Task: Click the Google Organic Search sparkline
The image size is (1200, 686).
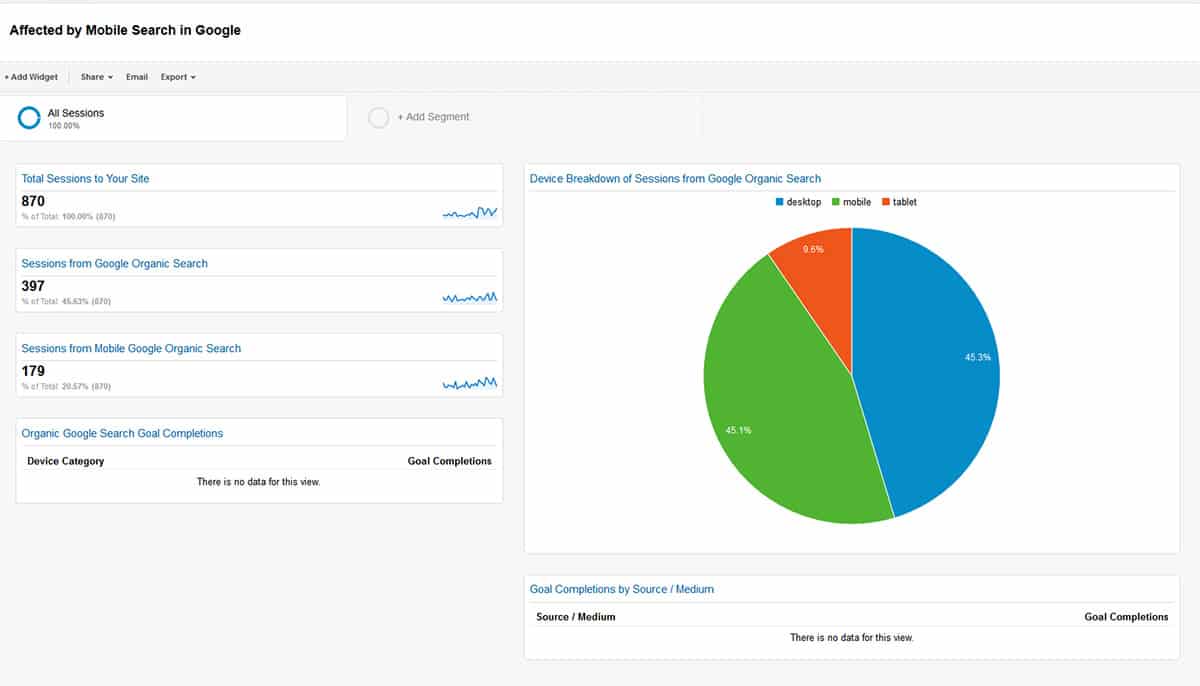Action: (470, 297)
